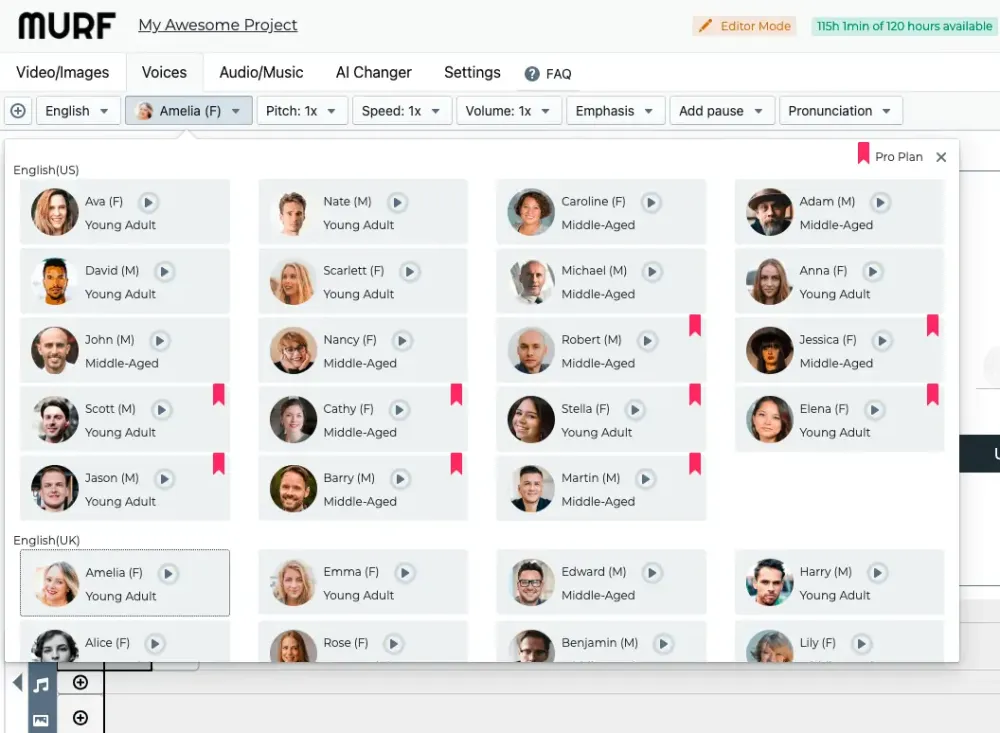This screenshot has height=733, width=1000.
Task: Click the music note track icon
Action: 41,685
